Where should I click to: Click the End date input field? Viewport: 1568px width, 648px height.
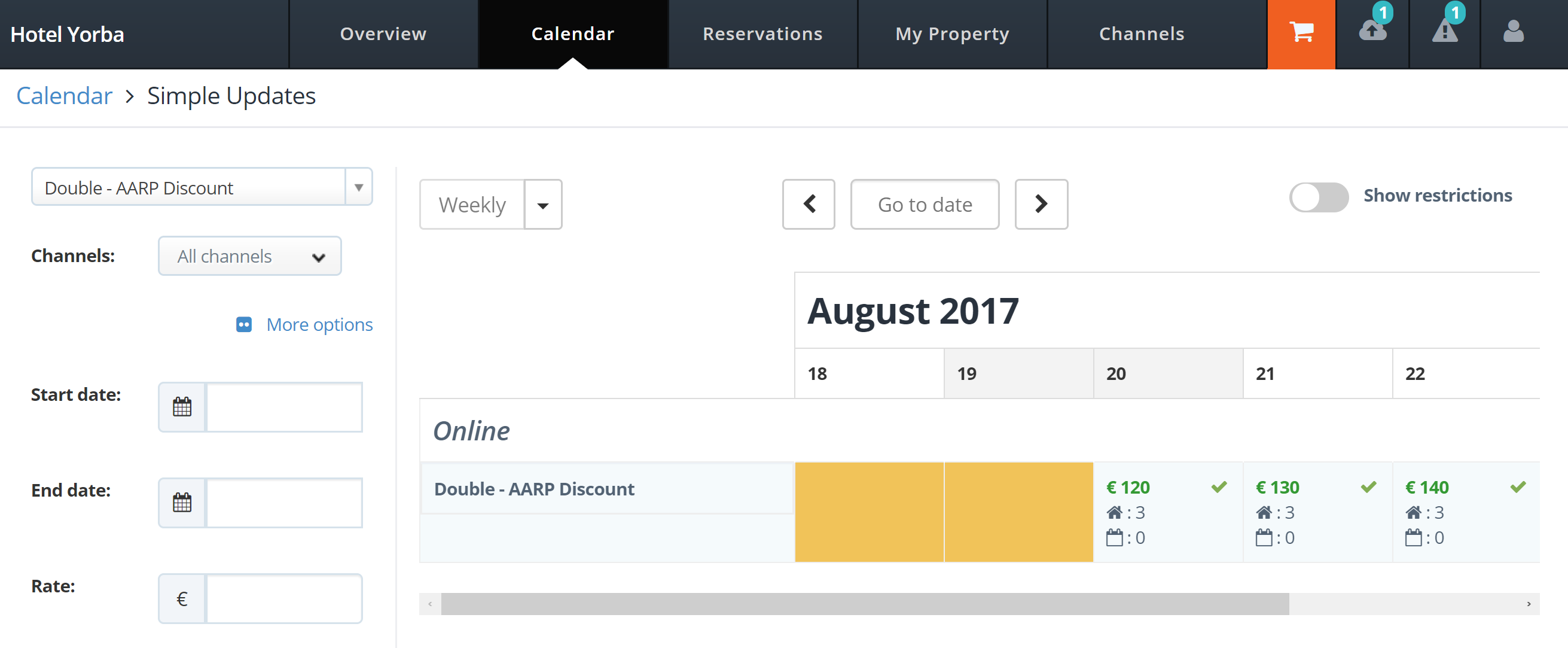(x=284, y=503)
